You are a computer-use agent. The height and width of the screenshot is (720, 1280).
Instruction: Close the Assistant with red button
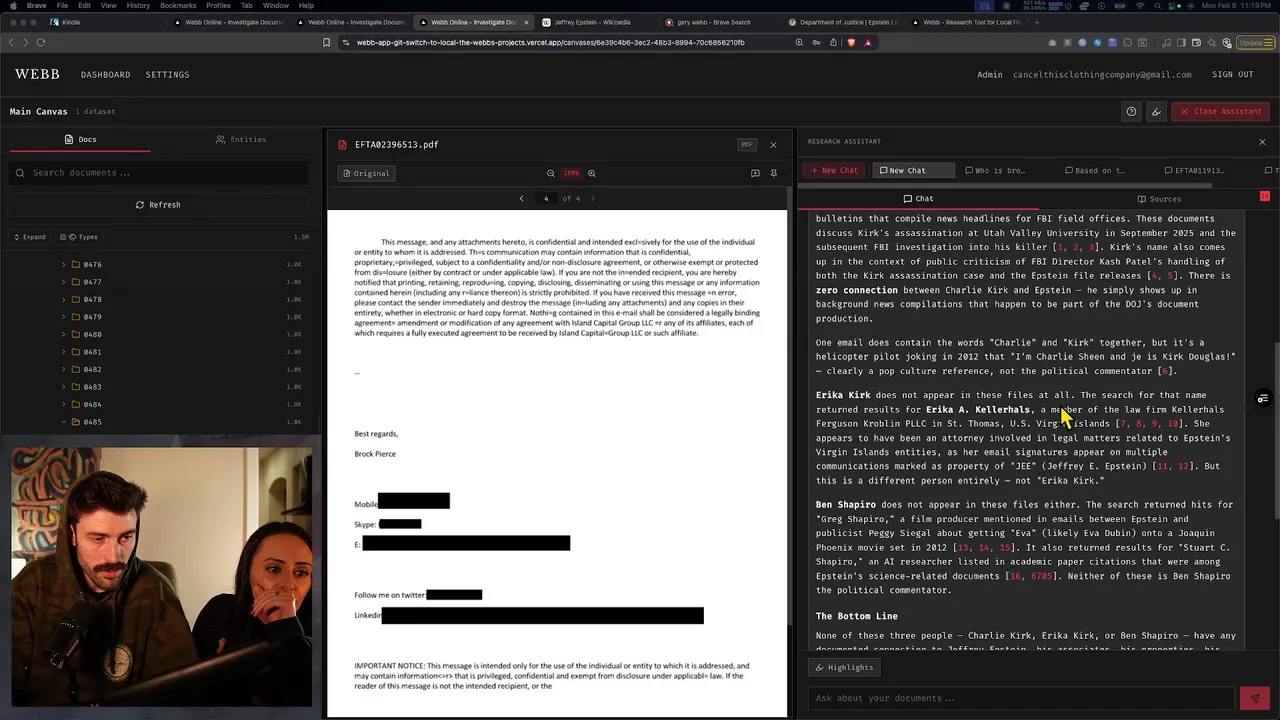pos(1220,111)
